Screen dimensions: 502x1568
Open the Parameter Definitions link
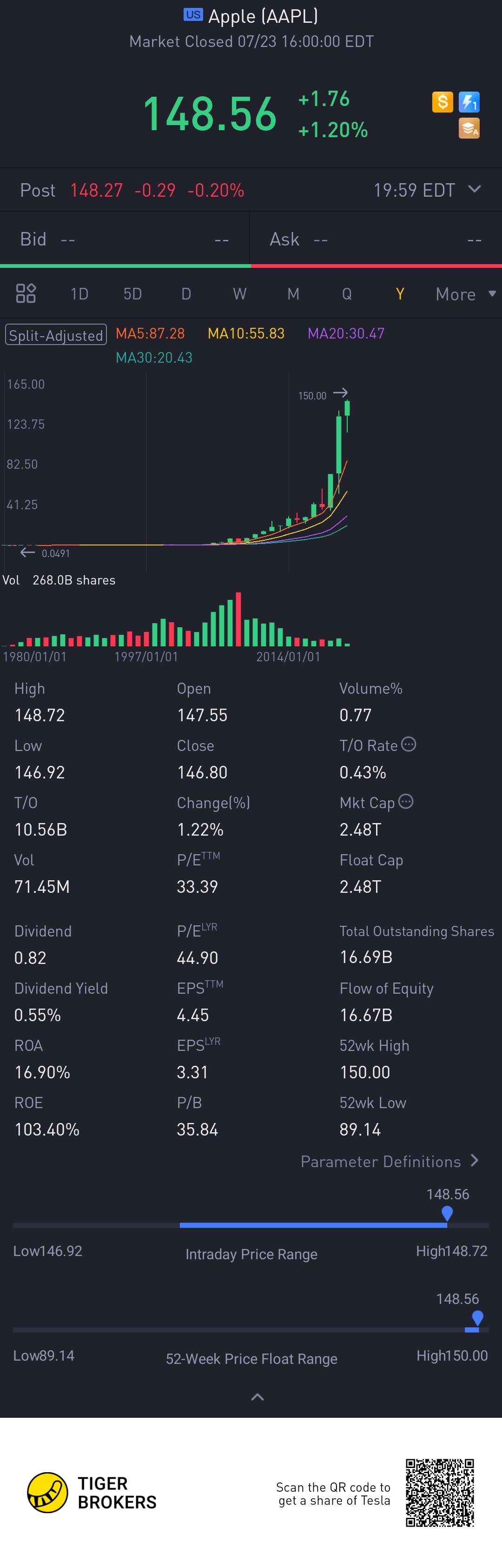click(x=390, y=1161)
